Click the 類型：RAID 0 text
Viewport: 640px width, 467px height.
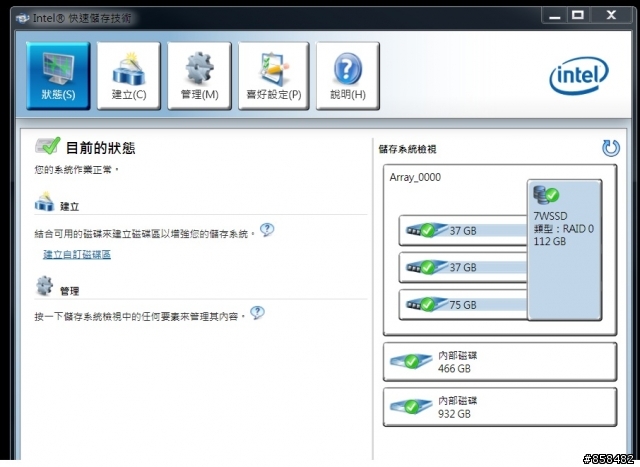pos(564,229)
